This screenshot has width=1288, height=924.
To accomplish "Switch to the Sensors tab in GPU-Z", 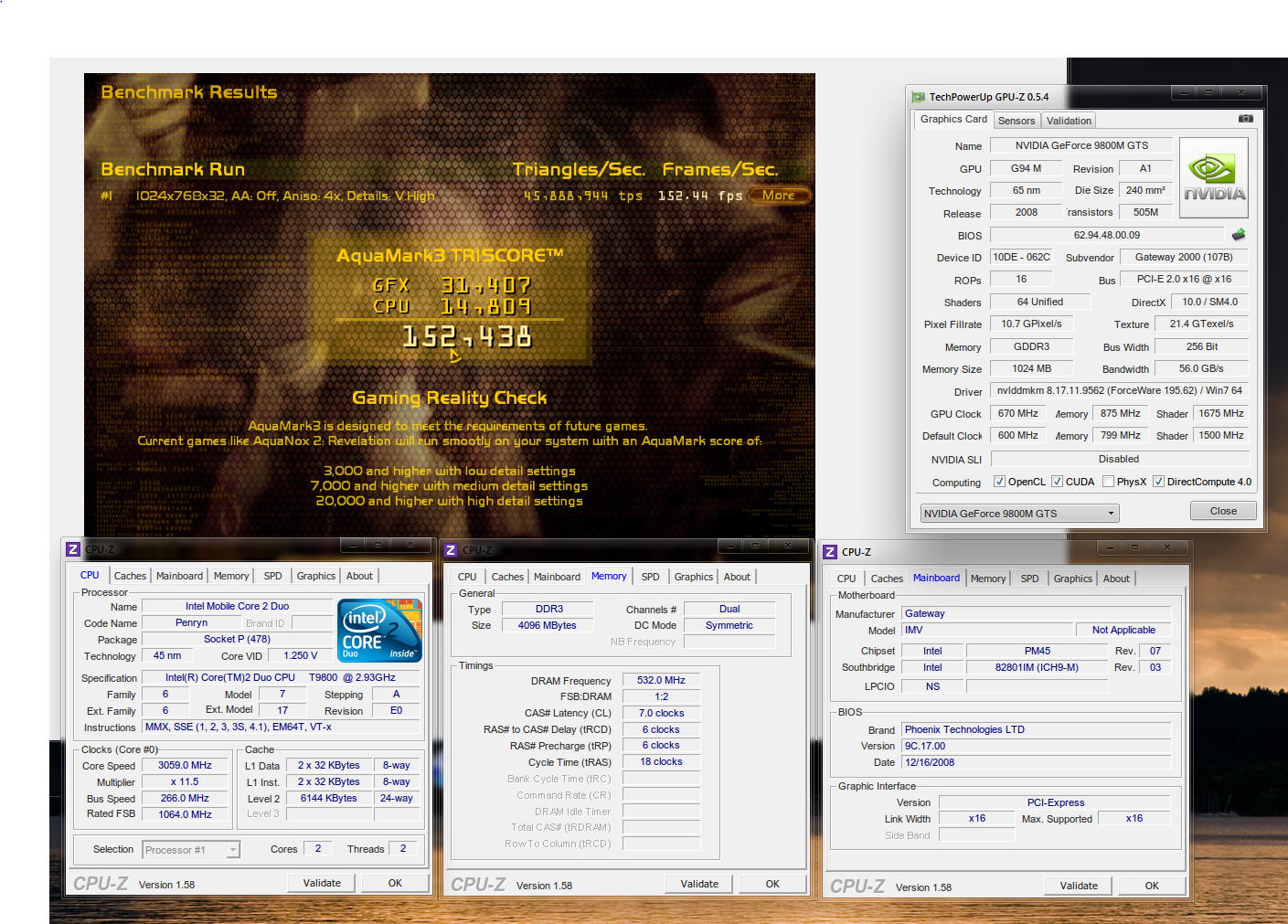I will pyautogui.click(x=1017, y=121).
